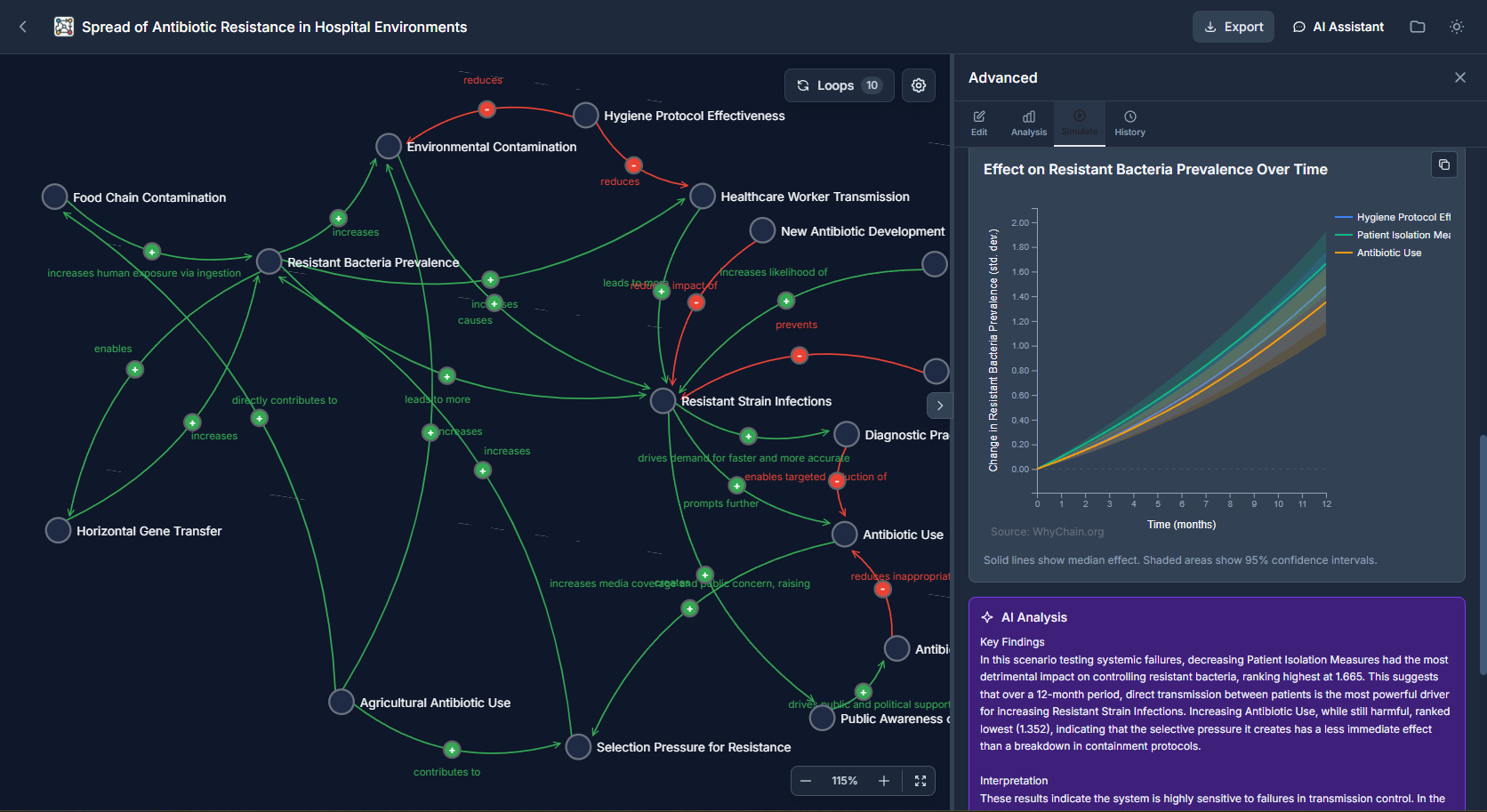The height and width of the screenshot is (812, 1487).
Task: Select the Selection Pressure for Resistance node
Action: 579,746
